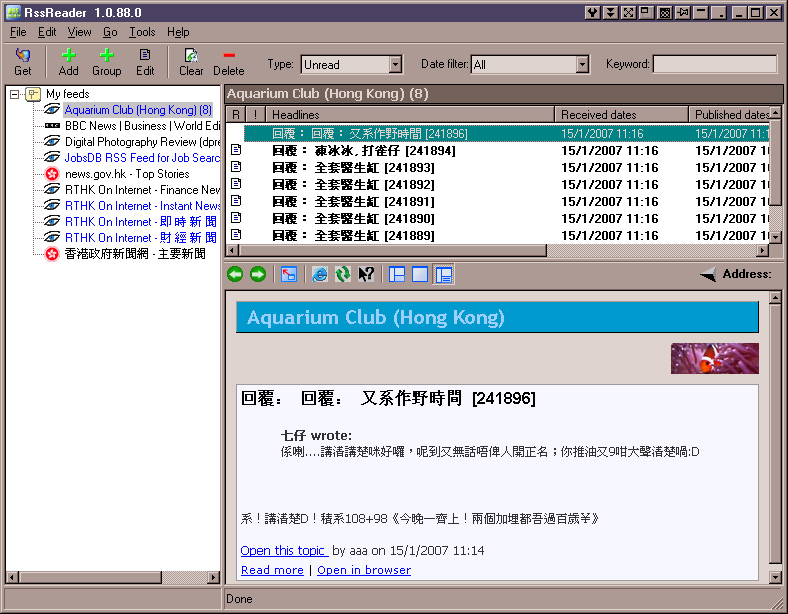Select the single-pane layout icon
788x614 pixels.
420,274
